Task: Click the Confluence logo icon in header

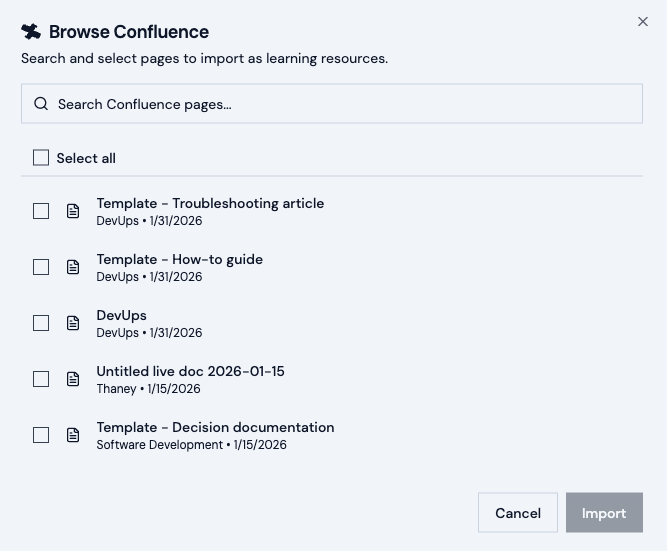Action: tap(31, 32)
